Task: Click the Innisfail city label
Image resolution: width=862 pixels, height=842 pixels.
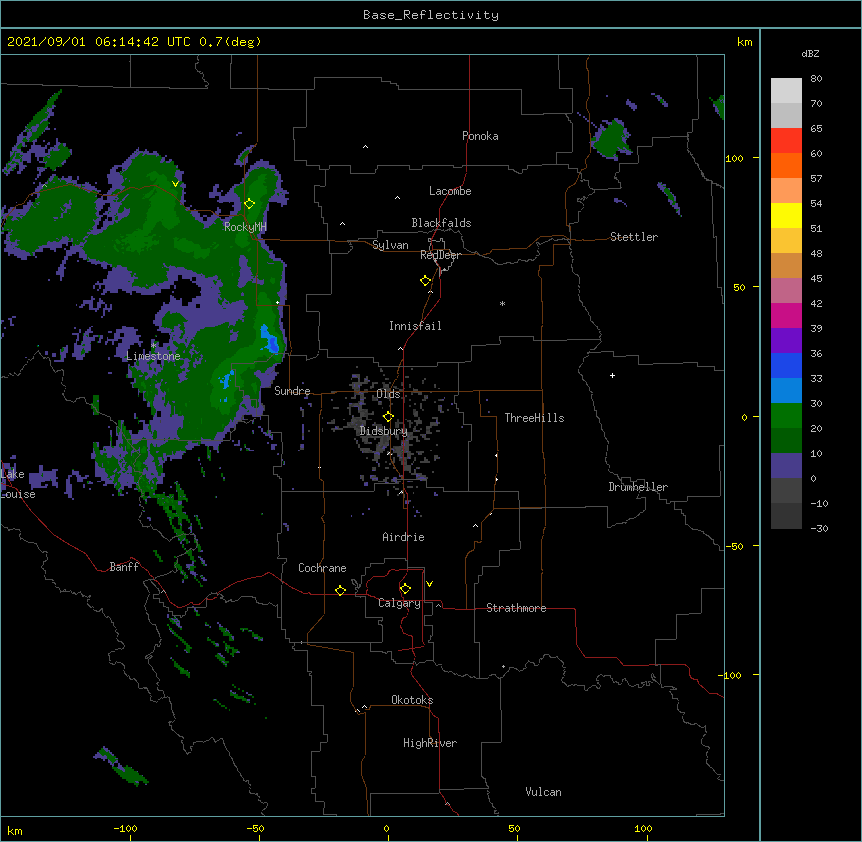Action: 415,326
